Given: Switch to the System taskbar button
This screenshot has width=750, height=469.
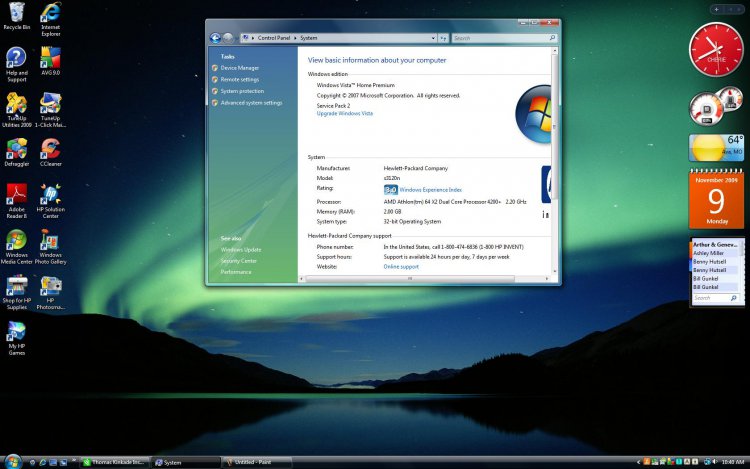Looking at the screenshot, I should click(x=187, y=462).
